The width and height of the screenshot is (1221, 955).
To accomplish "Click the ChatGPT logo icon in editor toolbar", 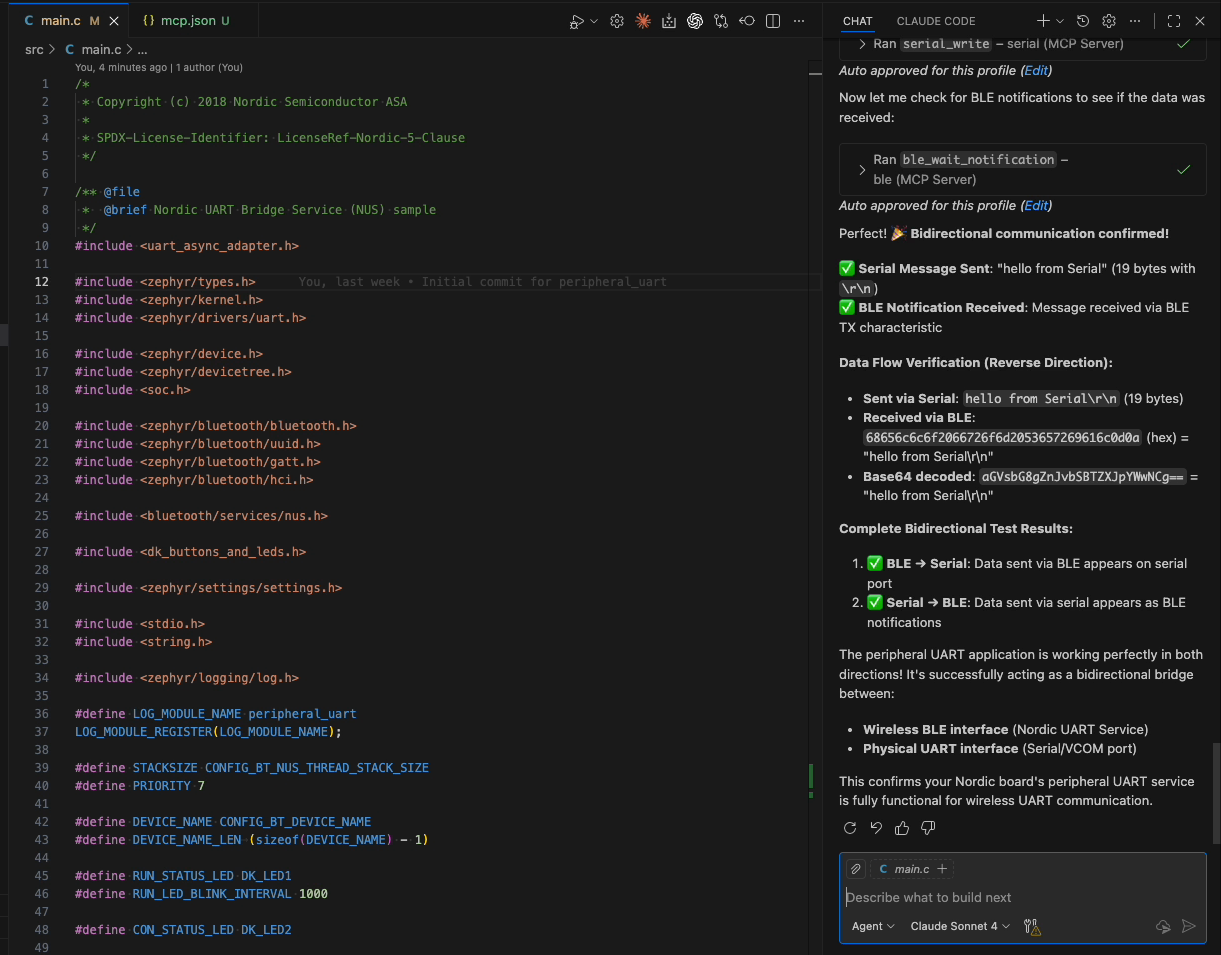I will pos(695,21).
